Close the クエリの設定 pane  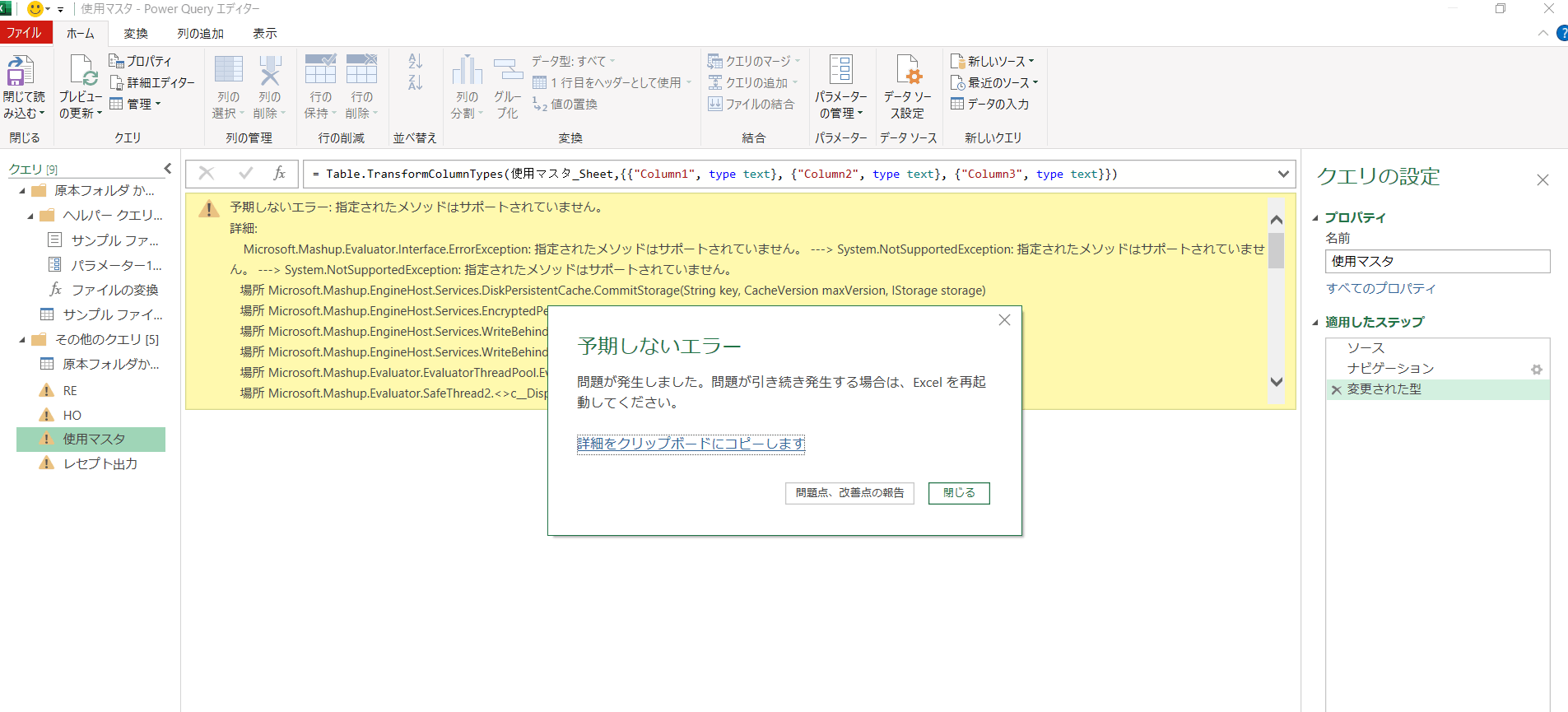1542,179
